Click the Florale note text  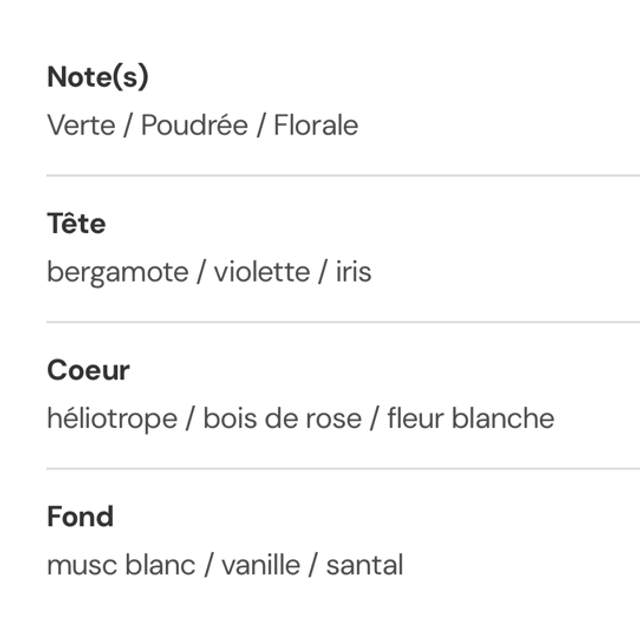click(x=315, y=126)
